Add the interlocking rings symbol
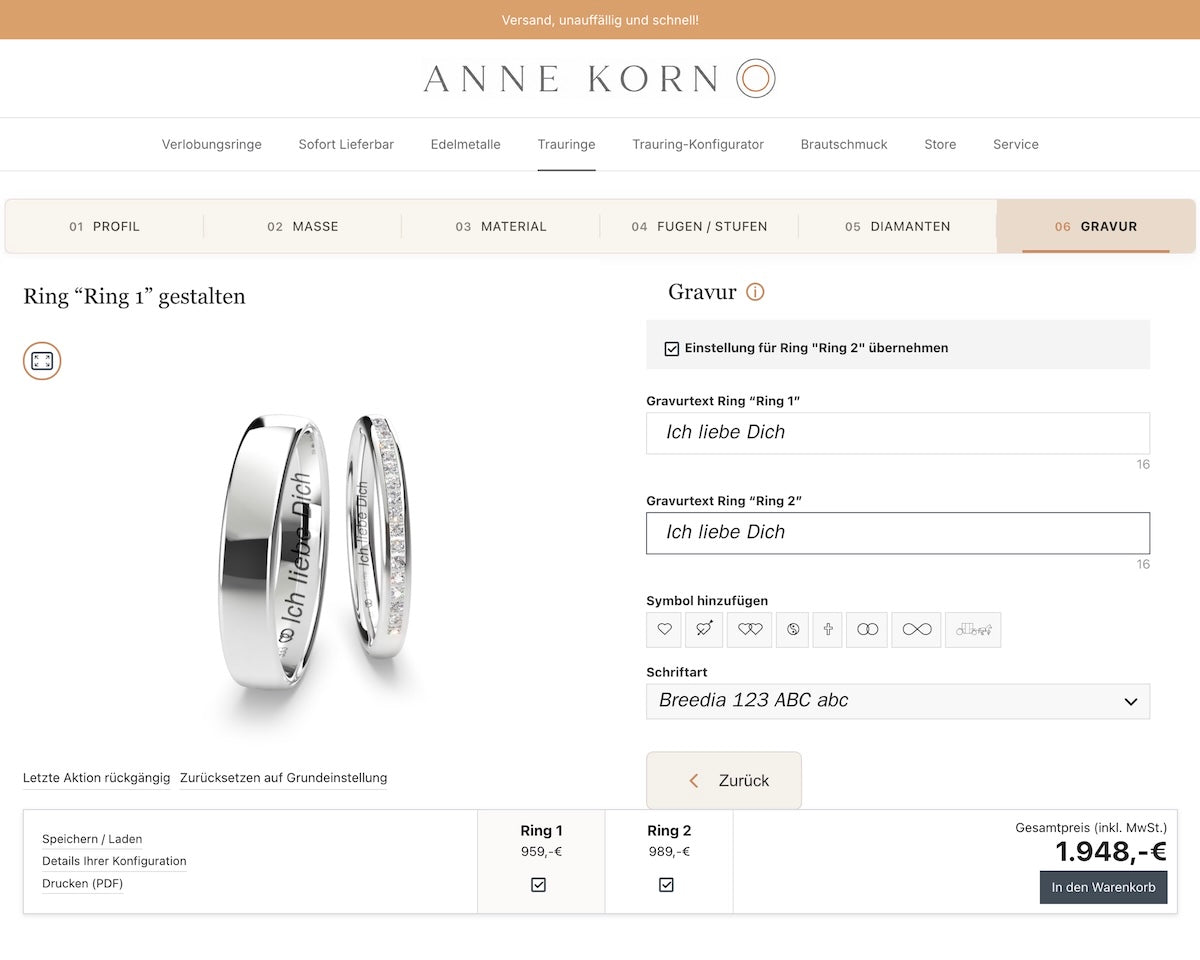Screen dimensions: 1200x960 tap(867, 629)
